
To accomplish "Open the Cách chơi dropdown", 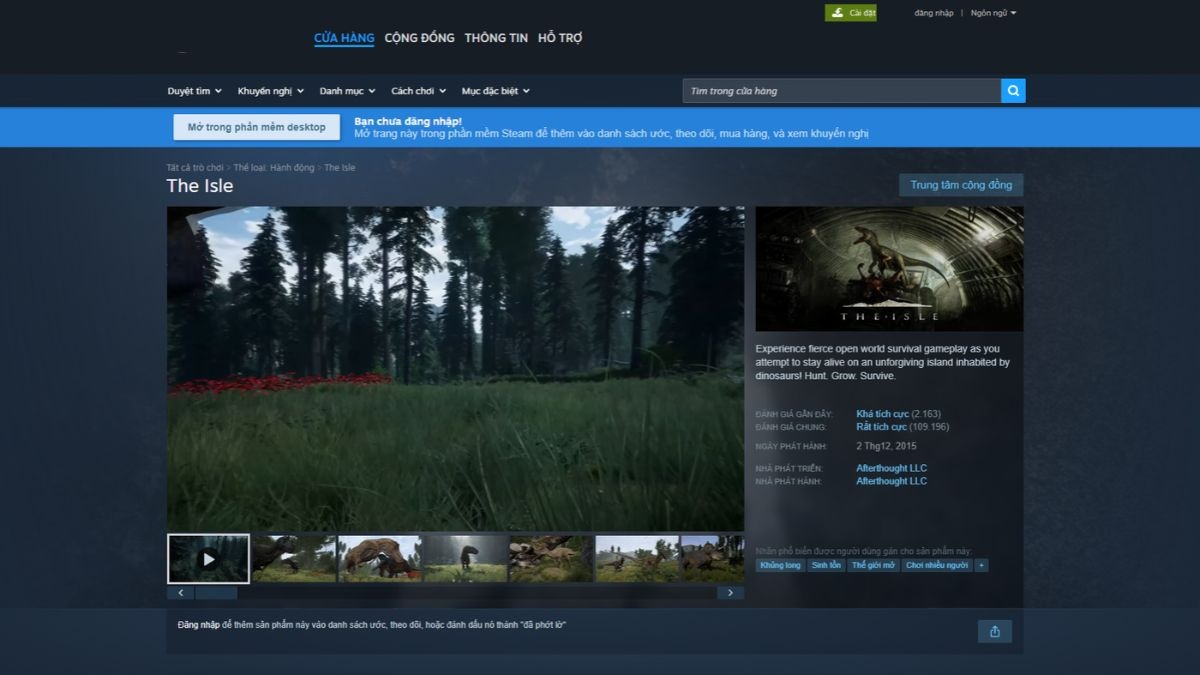I will [x=419, y=91].
